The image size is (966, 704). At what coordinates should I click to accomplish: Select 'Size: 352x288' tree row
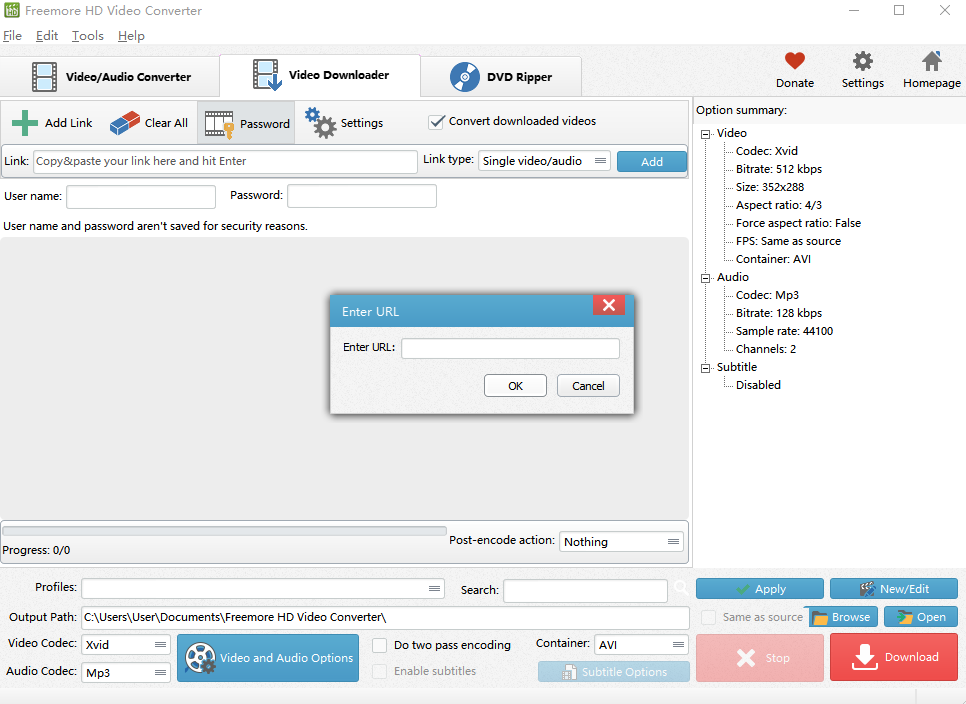769,187
